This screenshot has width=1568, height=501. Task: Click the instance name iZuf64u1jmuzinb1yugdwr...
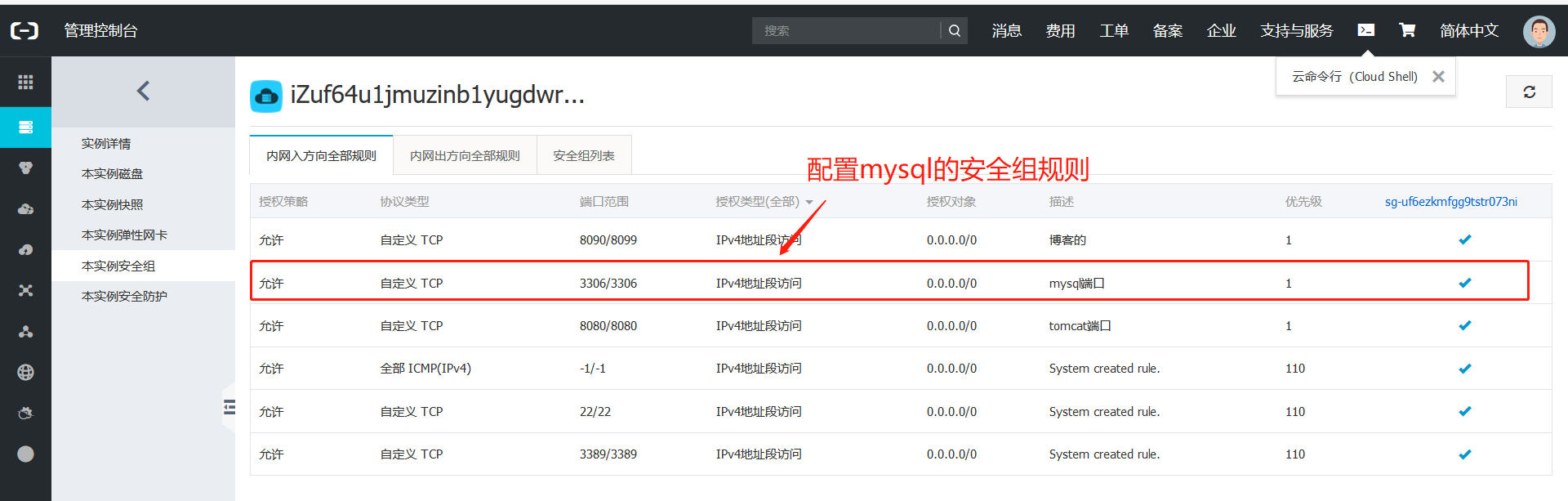(x=438, y=95)
